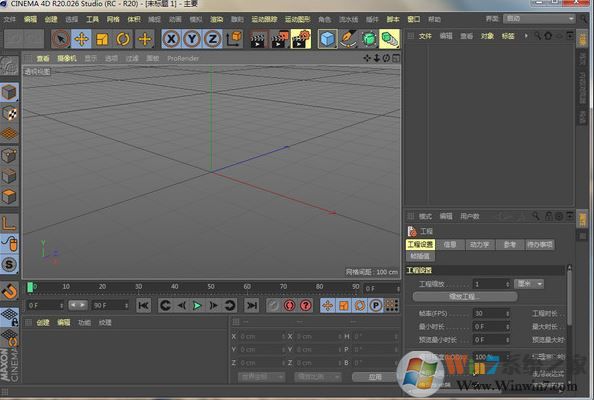Viewport: 594px width, 400px height.
Task: Switch to Edges mode
Action: point(9,176)
